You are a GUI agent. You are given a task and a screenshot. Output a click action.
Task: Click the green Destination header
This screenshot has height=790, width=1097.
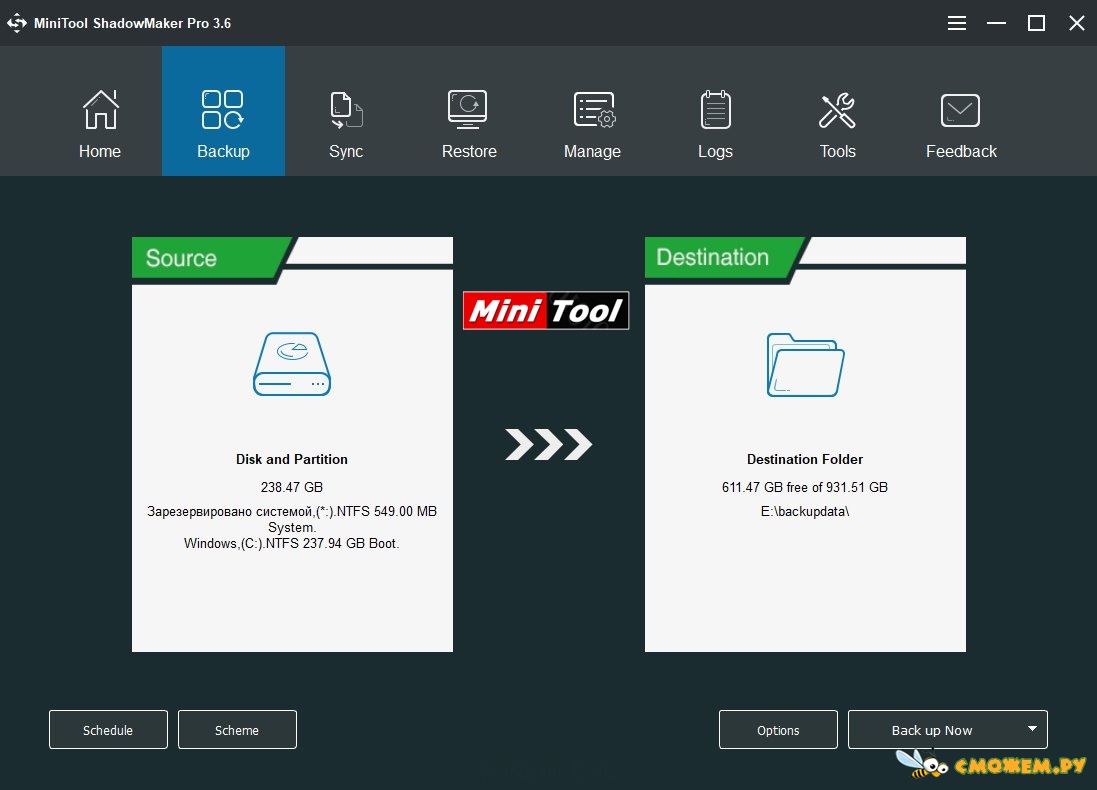722,258
